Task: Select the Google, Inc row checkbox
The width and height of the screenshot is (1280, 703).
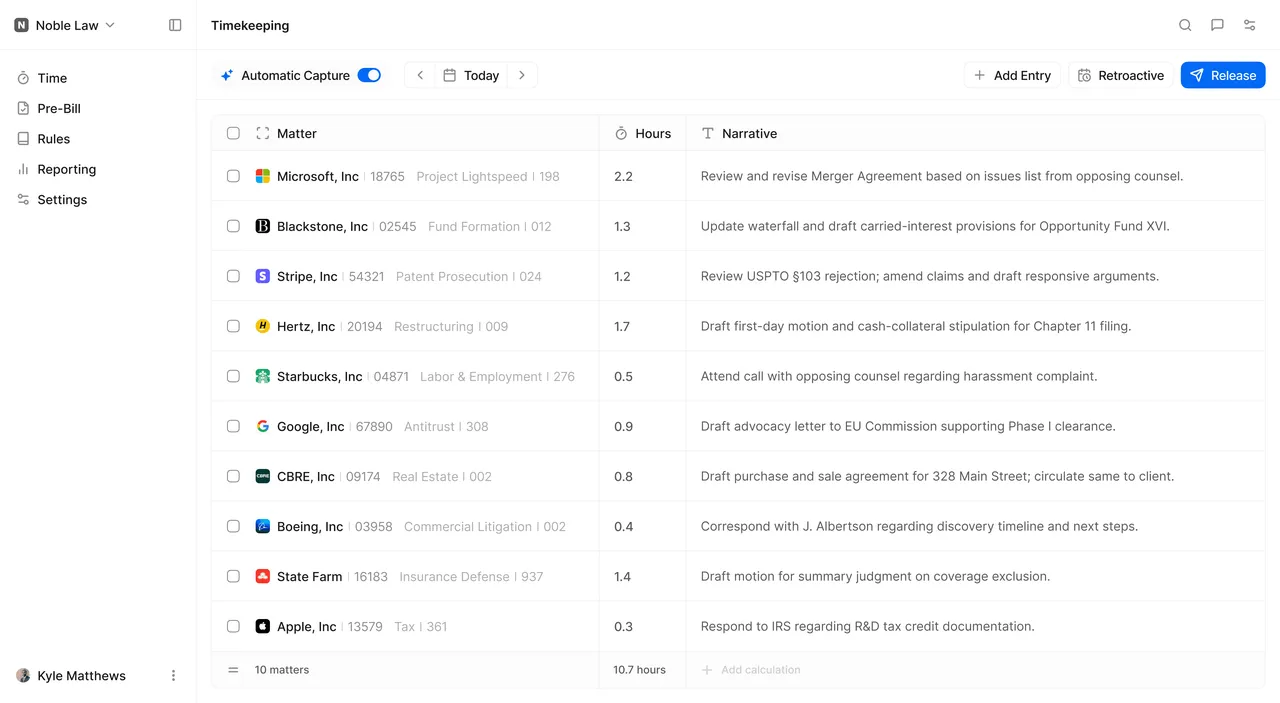Action: pyautogui.click(x=233, y=426)
